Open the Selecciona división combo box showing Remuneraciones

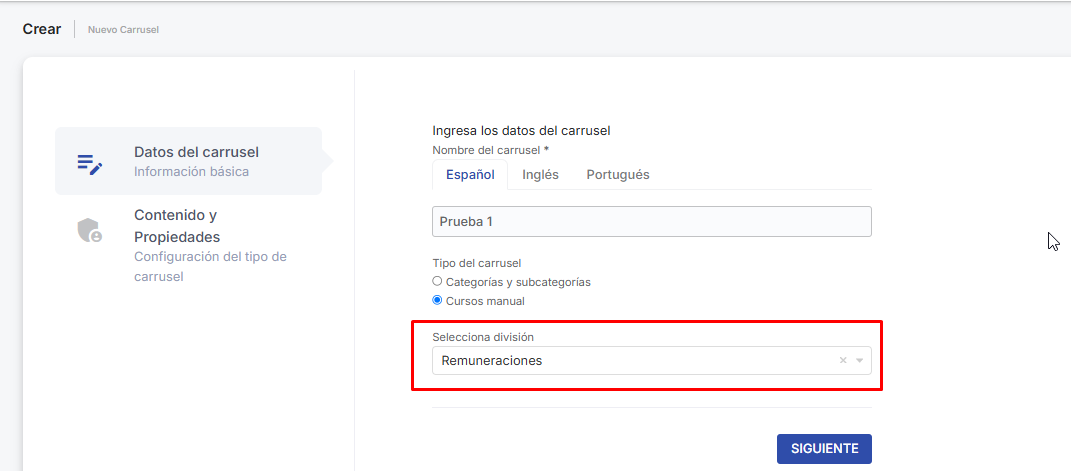point(630,361)
